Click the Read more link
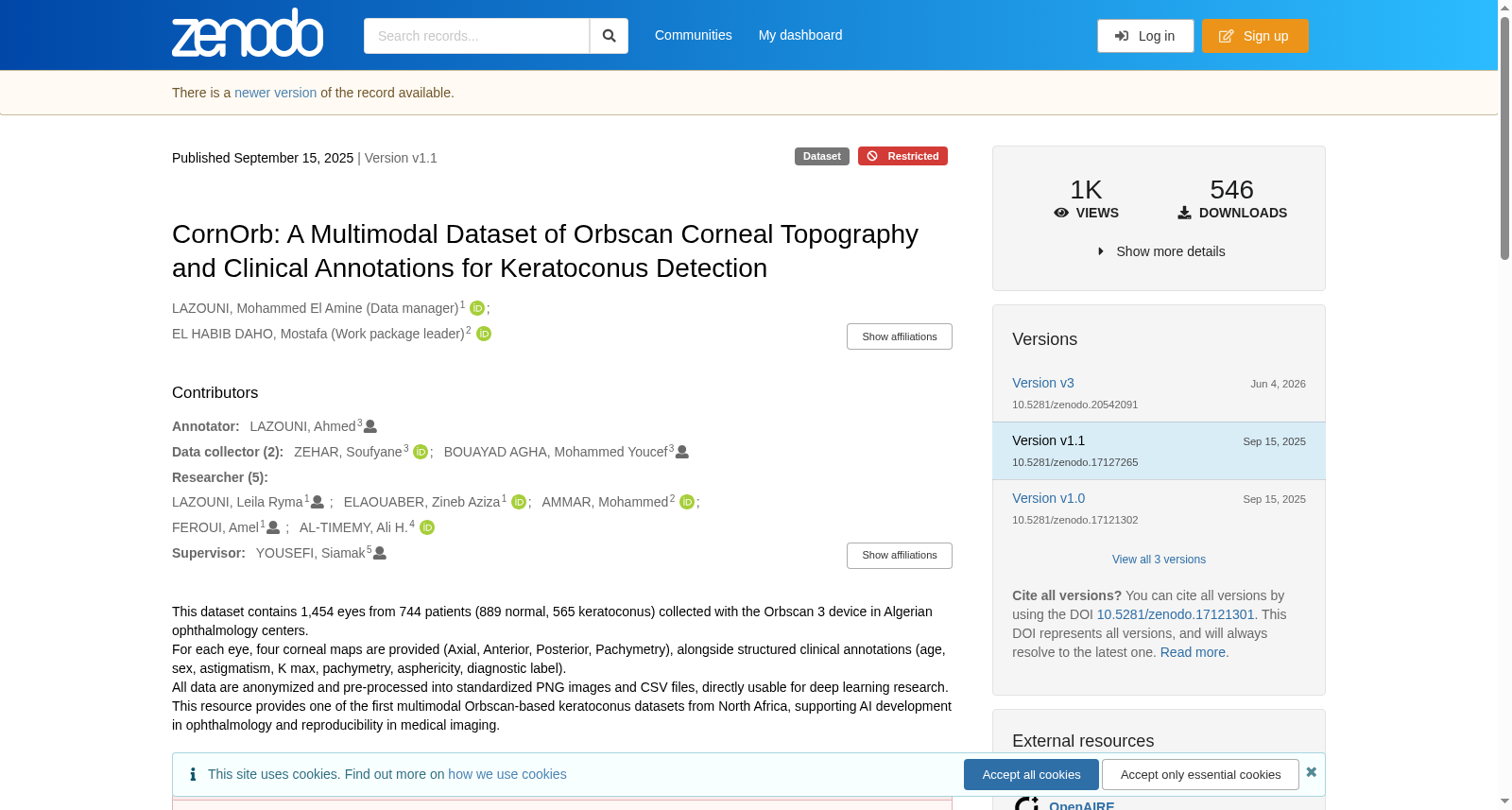 pyautogui.click(x=1193, y=652)
